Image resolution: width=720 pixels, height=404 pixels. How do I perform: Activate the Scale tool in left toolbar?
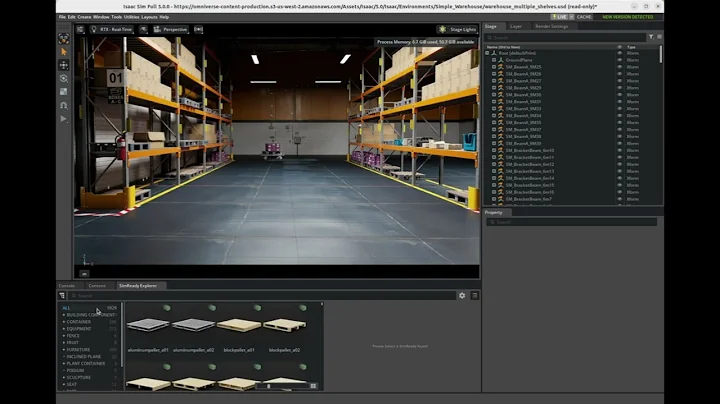[x=64, y=92]
